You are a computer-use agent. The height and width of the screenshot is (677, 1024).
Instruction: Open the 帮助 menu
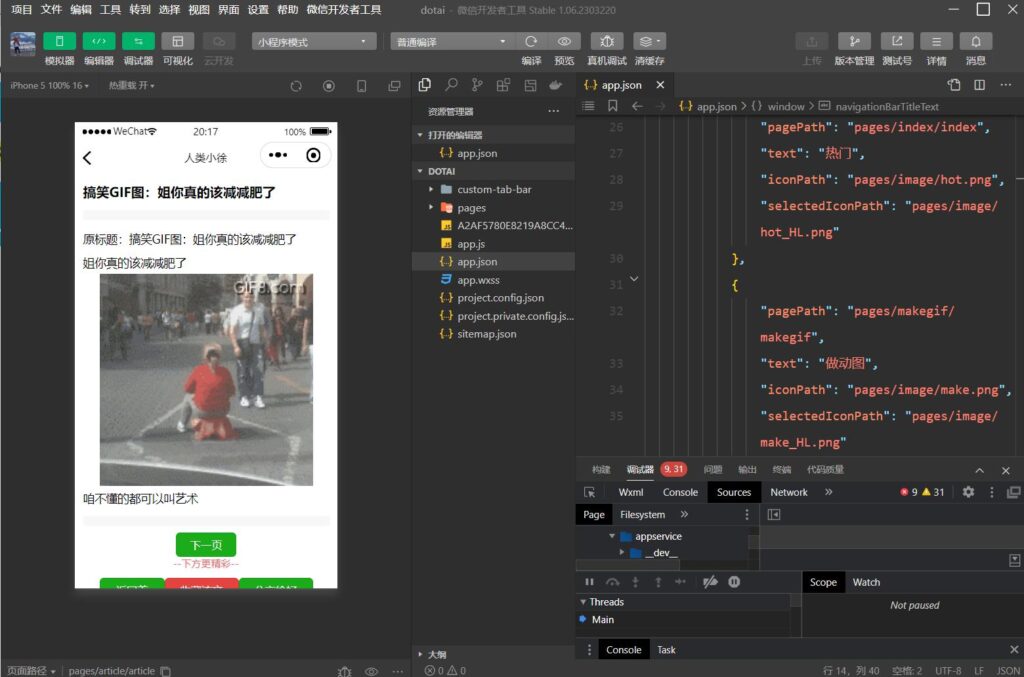click(287, 9)
